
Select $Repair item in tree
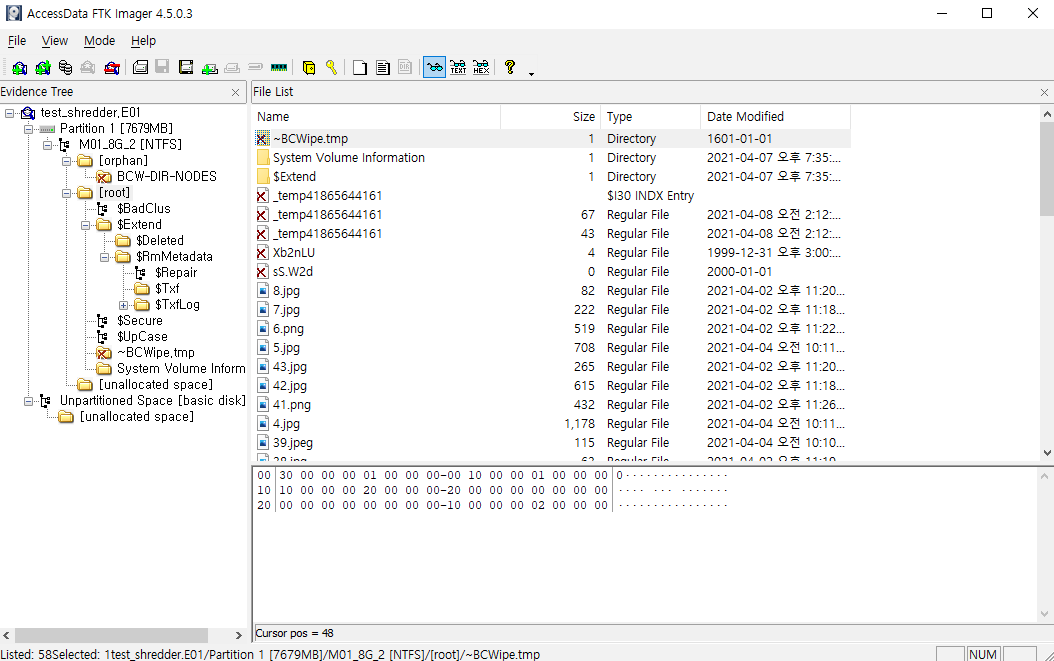click(x=176, y=273)
